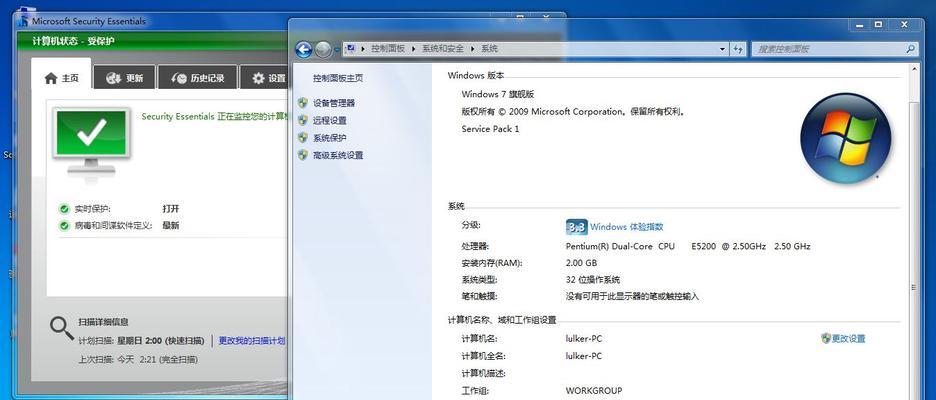Click the 3.3 Windows Experience Index badge

(x=576, y=227)
